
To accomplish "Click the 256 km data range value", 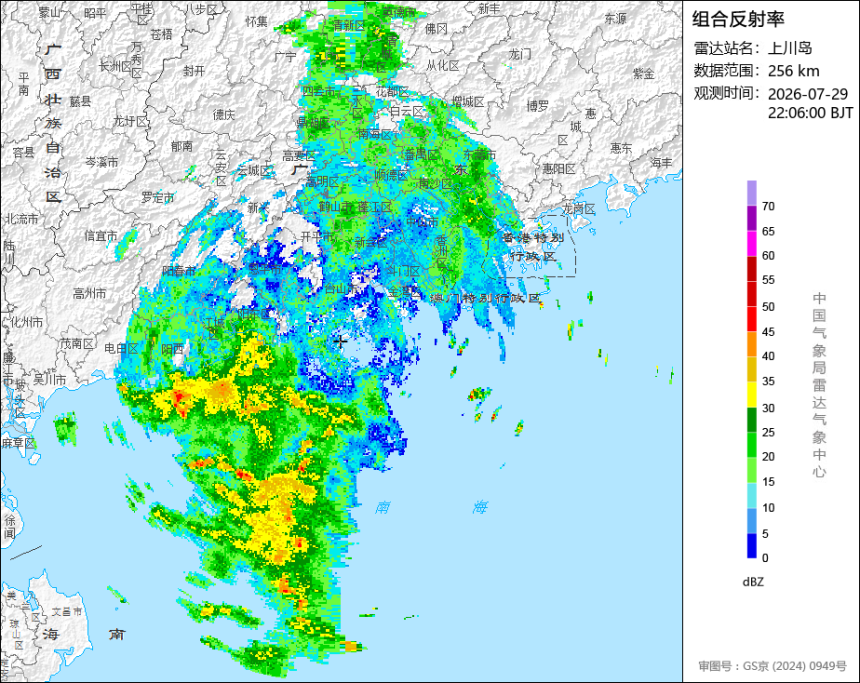I will pos(793,71).
